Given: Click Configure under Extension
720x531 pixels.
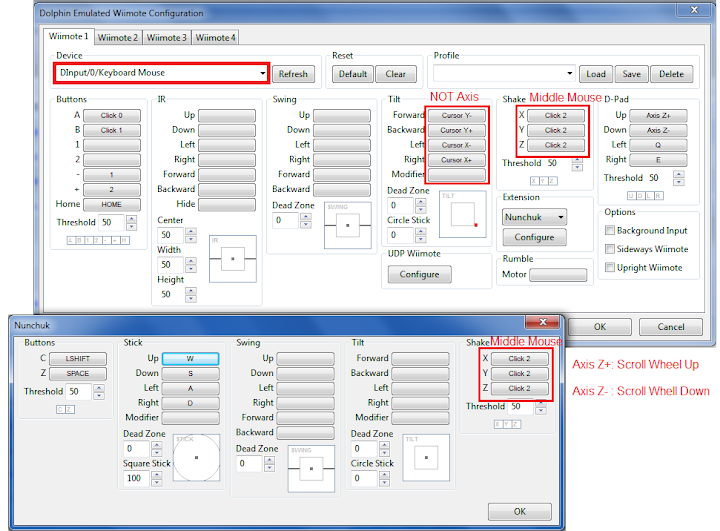Looking at the screenshot, I should pos(534,237).
